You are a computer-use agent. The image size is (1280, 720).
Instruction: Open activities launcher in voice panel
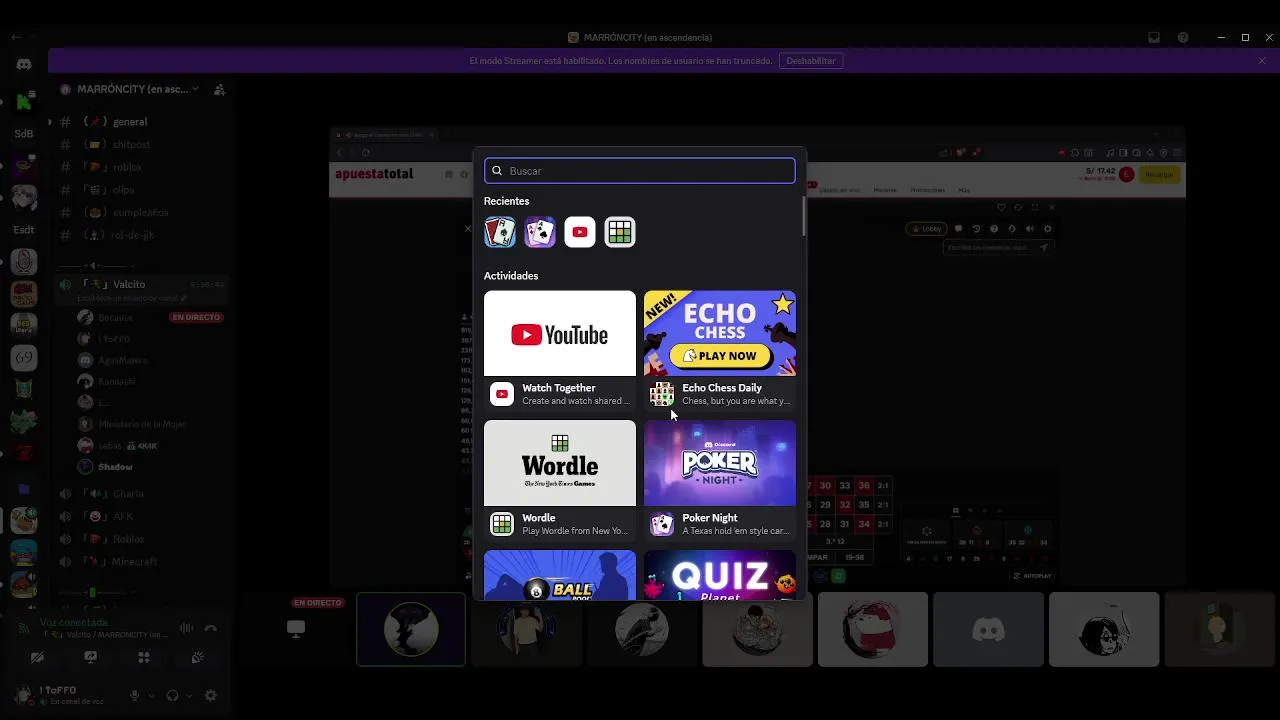144,657
